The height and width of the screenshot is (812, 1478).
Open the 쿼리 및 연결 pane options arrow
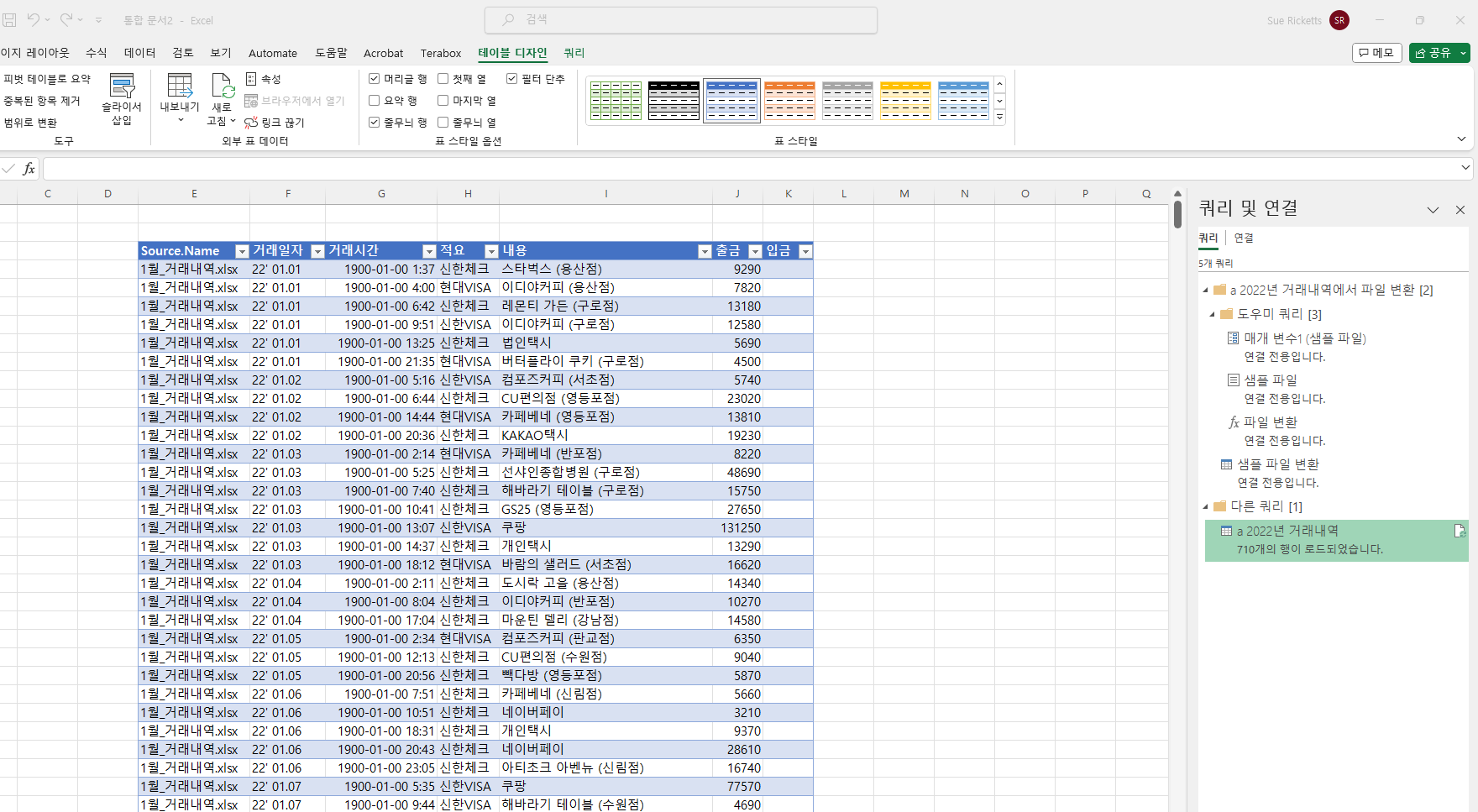(x=1433, y=210)
